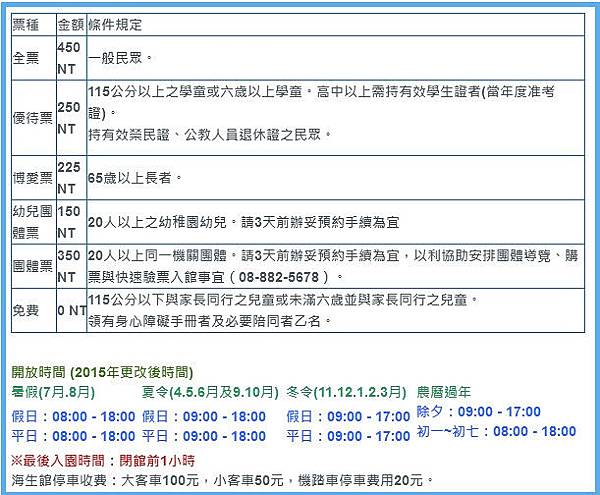
Task: Click the 農曆過年 label
Action: (443, 392)
